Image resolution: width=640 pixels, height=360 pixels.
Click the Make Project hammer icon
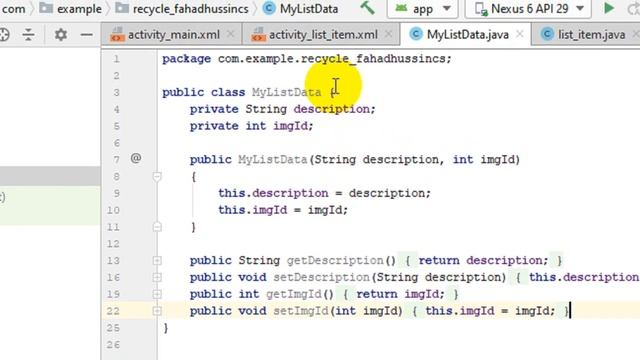tap(367, 8)
